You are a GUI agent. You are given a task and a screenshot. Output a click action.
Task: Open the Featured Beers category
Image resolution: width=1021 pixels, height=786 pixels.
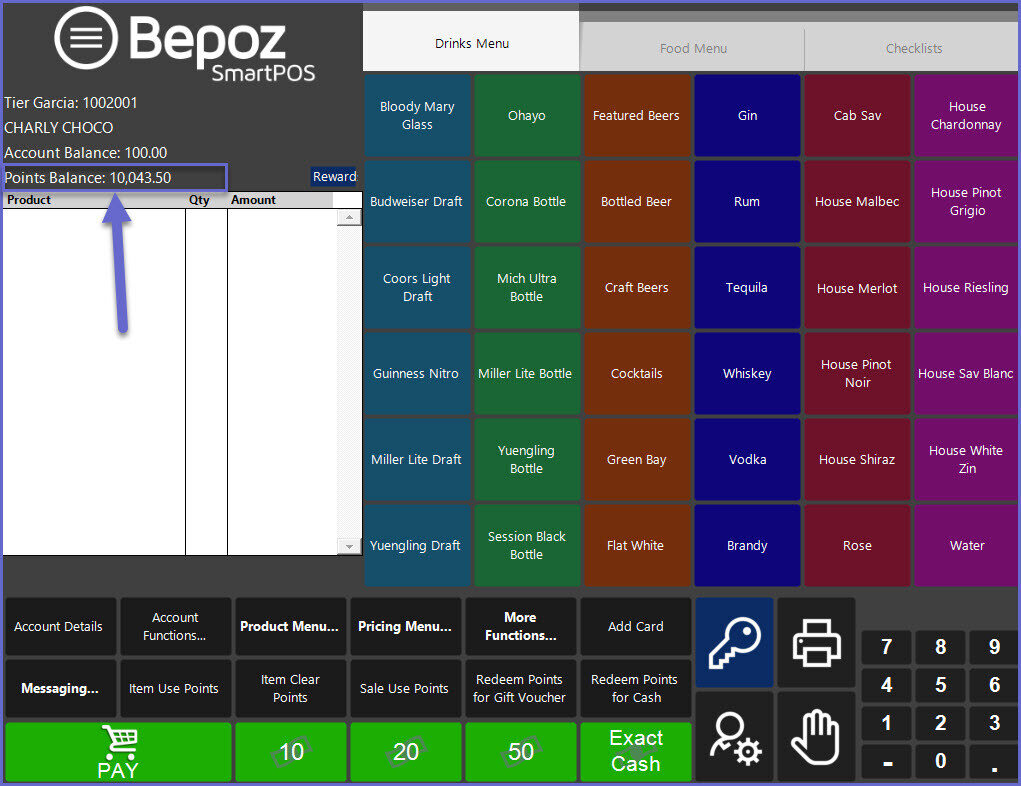pyautogui.click(x=637, y=115)
